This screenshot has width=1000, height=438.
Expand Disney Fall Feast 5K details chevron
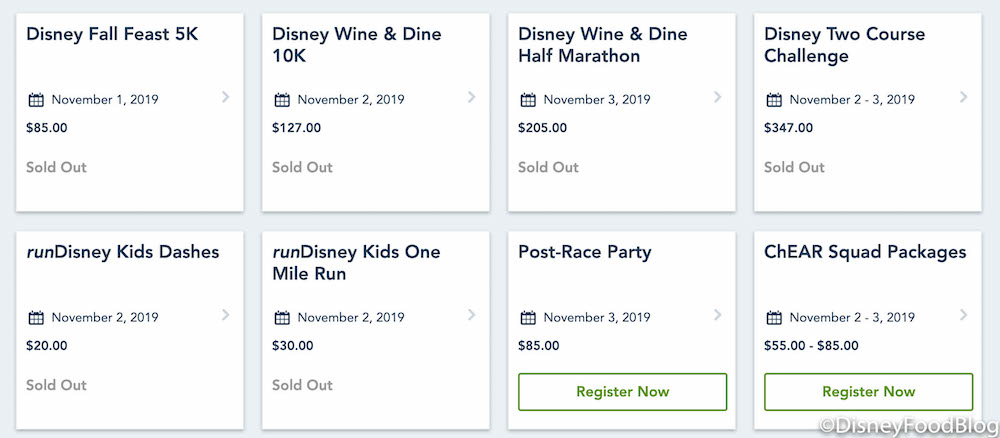pos(225,97)
